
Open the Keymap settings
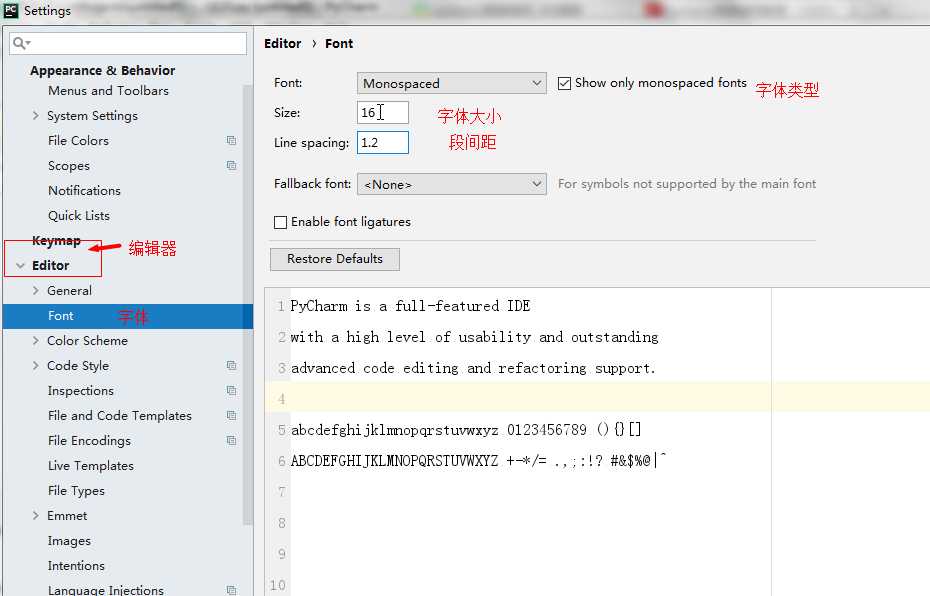coord(56,241)
